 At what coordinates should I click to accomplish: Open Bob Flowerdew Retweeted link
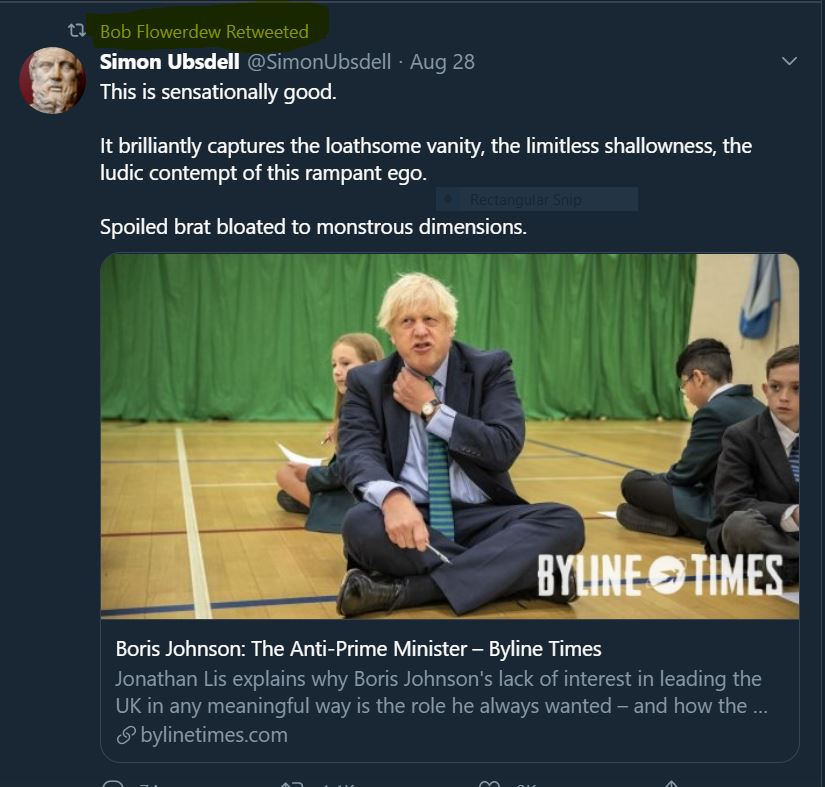204,32
